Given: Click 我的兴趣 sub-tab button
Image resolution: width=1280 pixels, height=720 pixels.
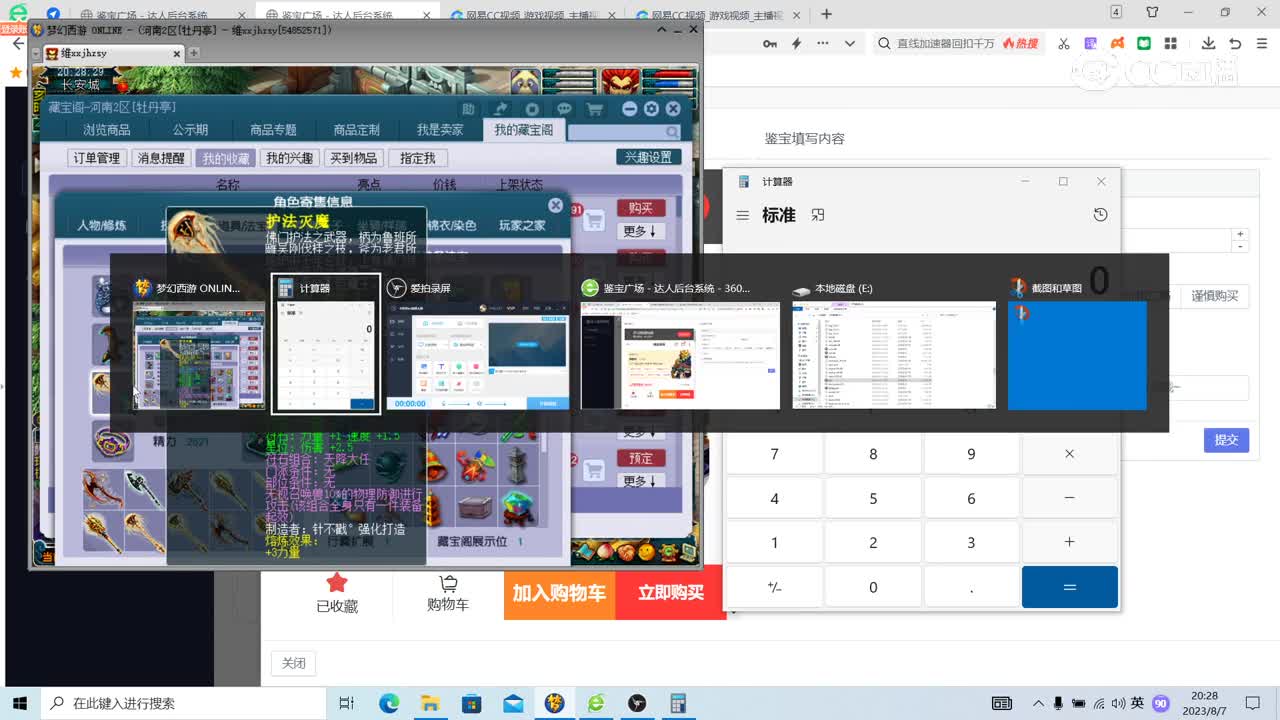Looking at the screenshot, I should coord(290,158).
